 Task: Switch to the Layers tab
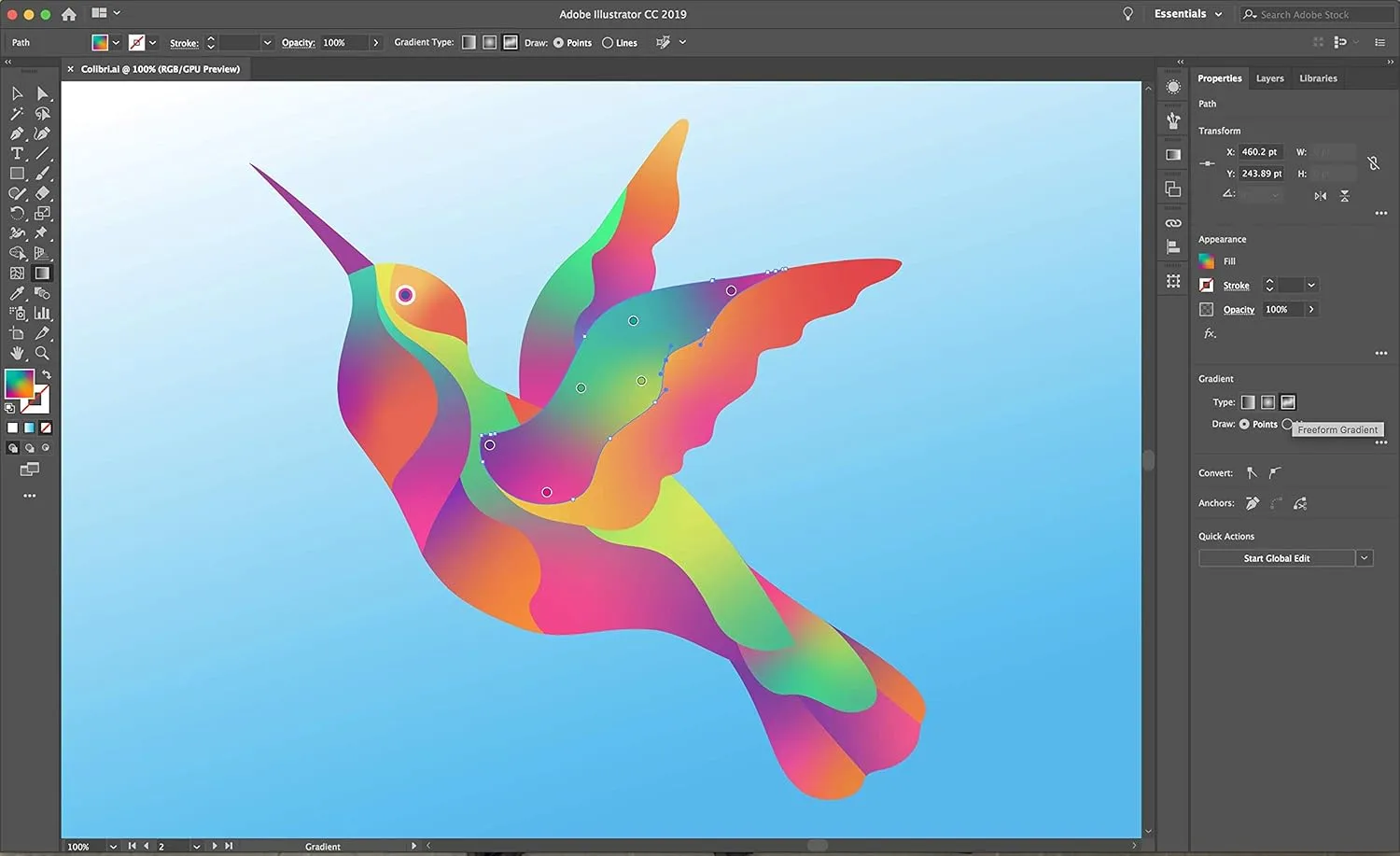[x=1269, y=78]
